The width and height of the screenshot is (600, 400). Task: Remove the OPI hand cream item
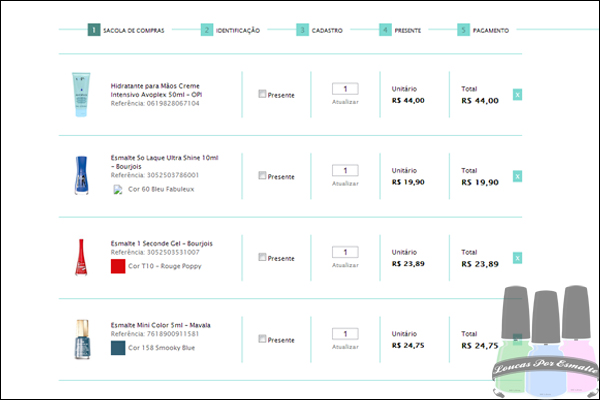coord(517,95)
